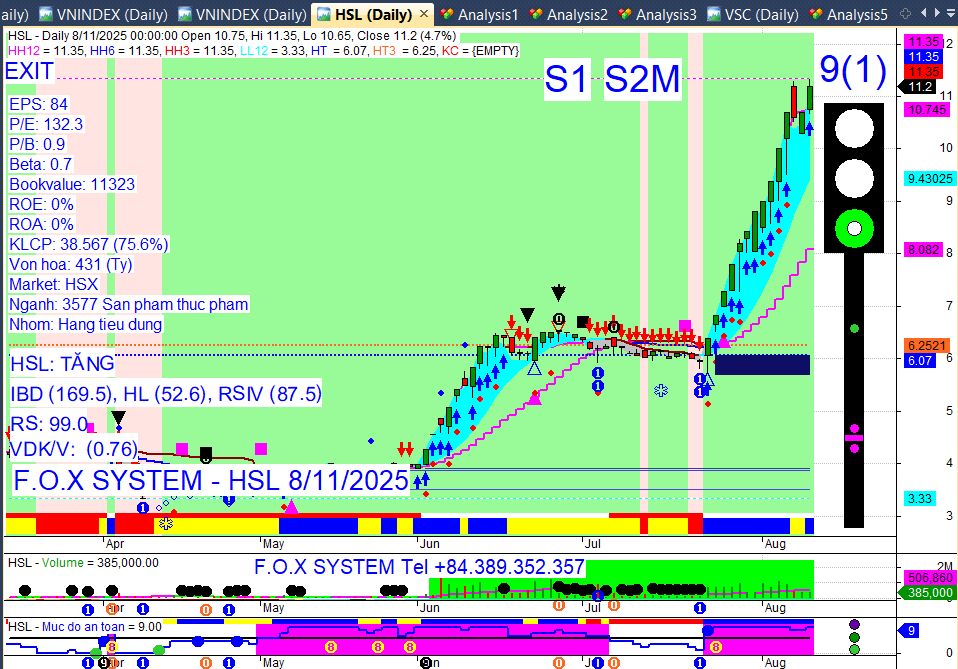Screen dimensions: 958x669
Task: Click the Jun label on price chart axis
Action: 429,544
